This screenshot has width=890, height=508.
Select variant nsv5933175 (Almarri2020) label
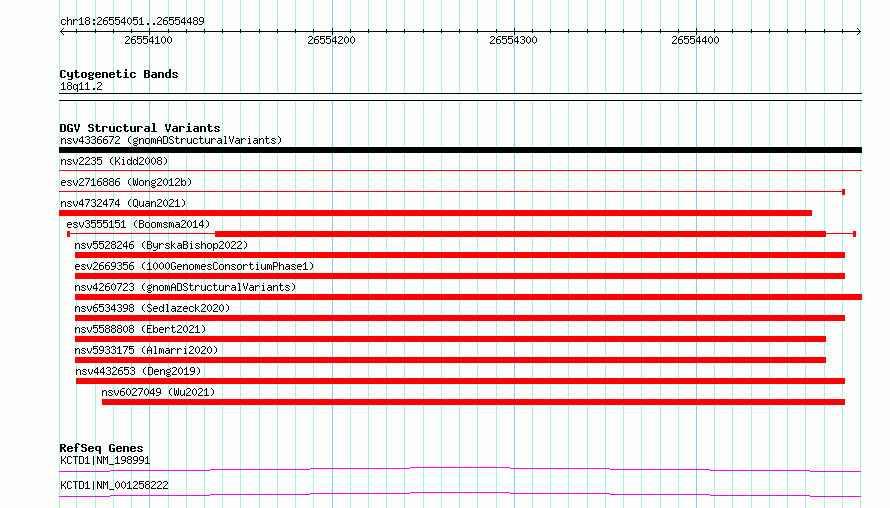[x=146, y=350]
